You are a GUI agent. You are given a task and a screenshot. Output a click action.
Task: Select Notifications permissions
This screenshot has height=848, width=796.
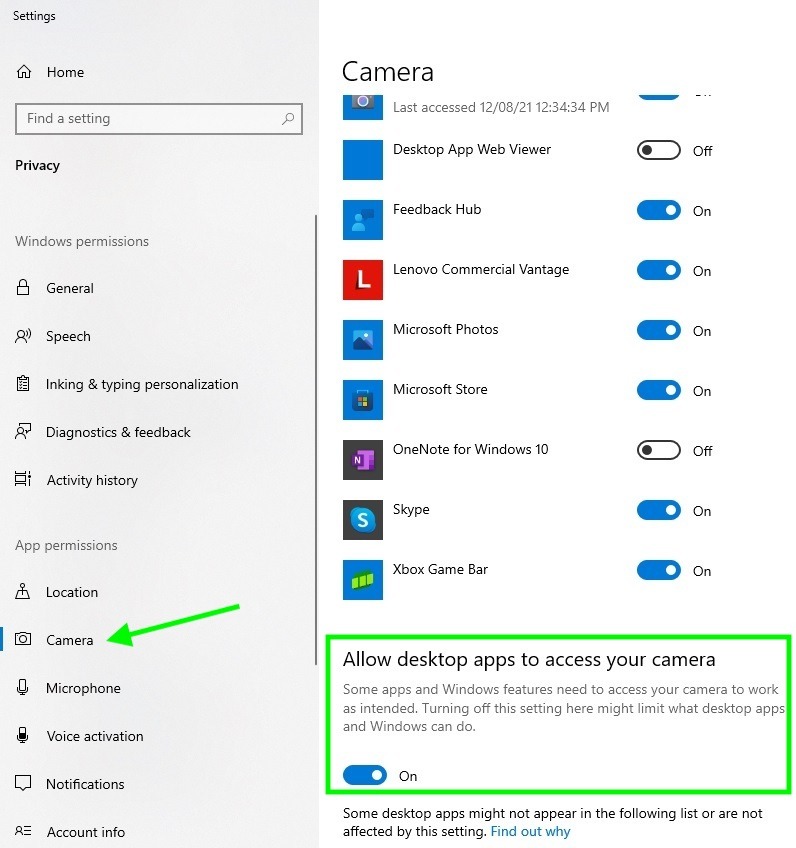(85, 784)
